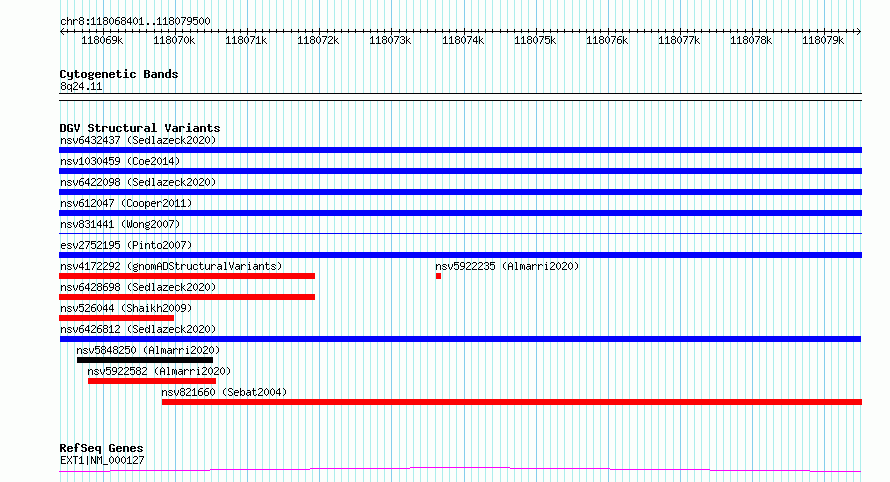890x482 pixels.
Task: Click the blue bar under nsv1030459 (Coe2014)
Action: [x=460, y=171]
